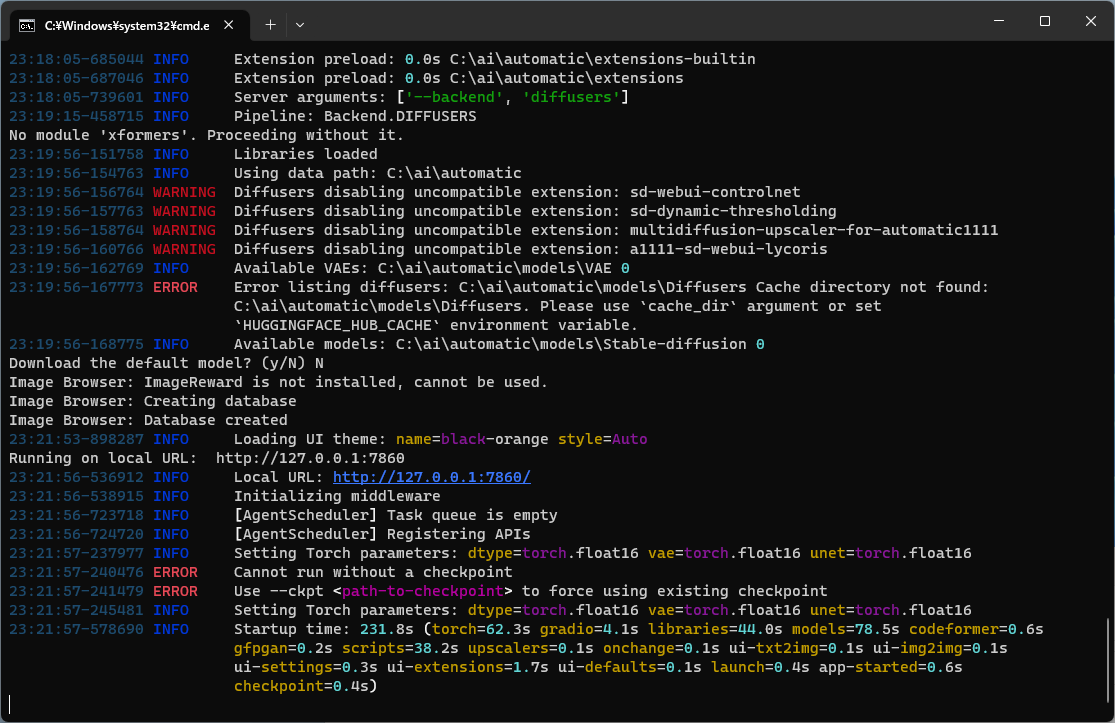Close the cmd.exe tab
Image resolution: width=1115 pixels, height=723 pixels.
point(228,25)
